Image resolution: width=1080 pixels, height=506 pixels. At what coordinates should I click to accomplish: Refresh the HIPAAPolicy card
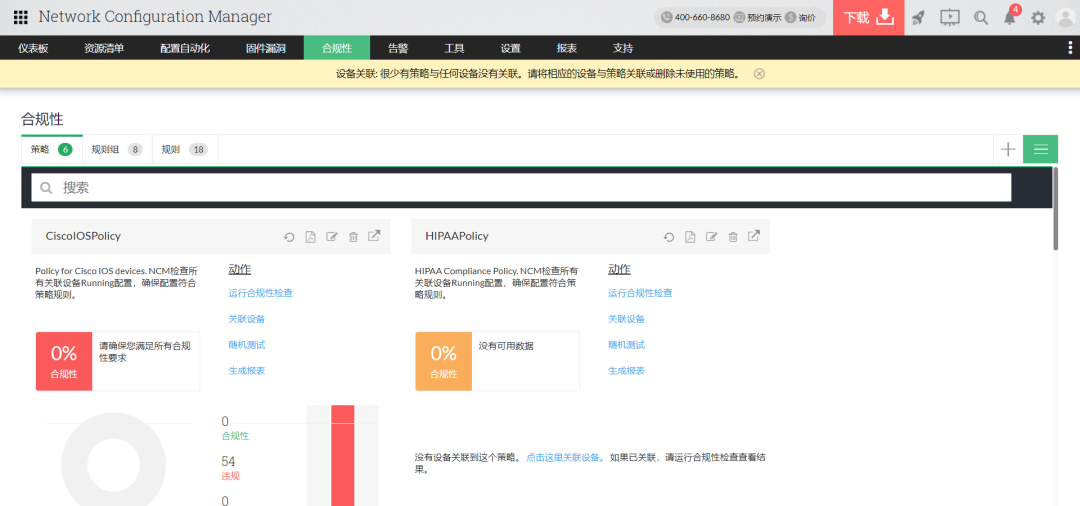click(x=669, y=237)
